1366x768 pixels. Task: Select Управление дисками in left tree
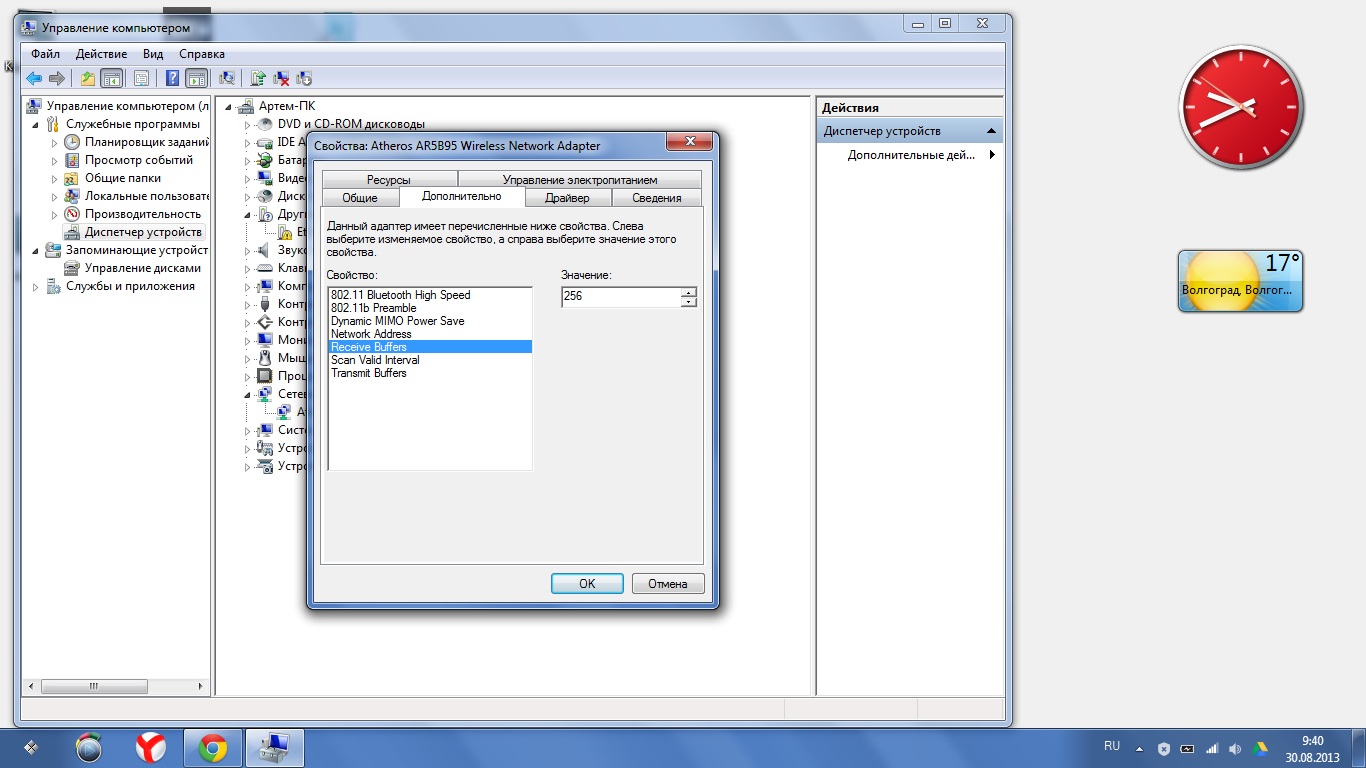(142, 268)
